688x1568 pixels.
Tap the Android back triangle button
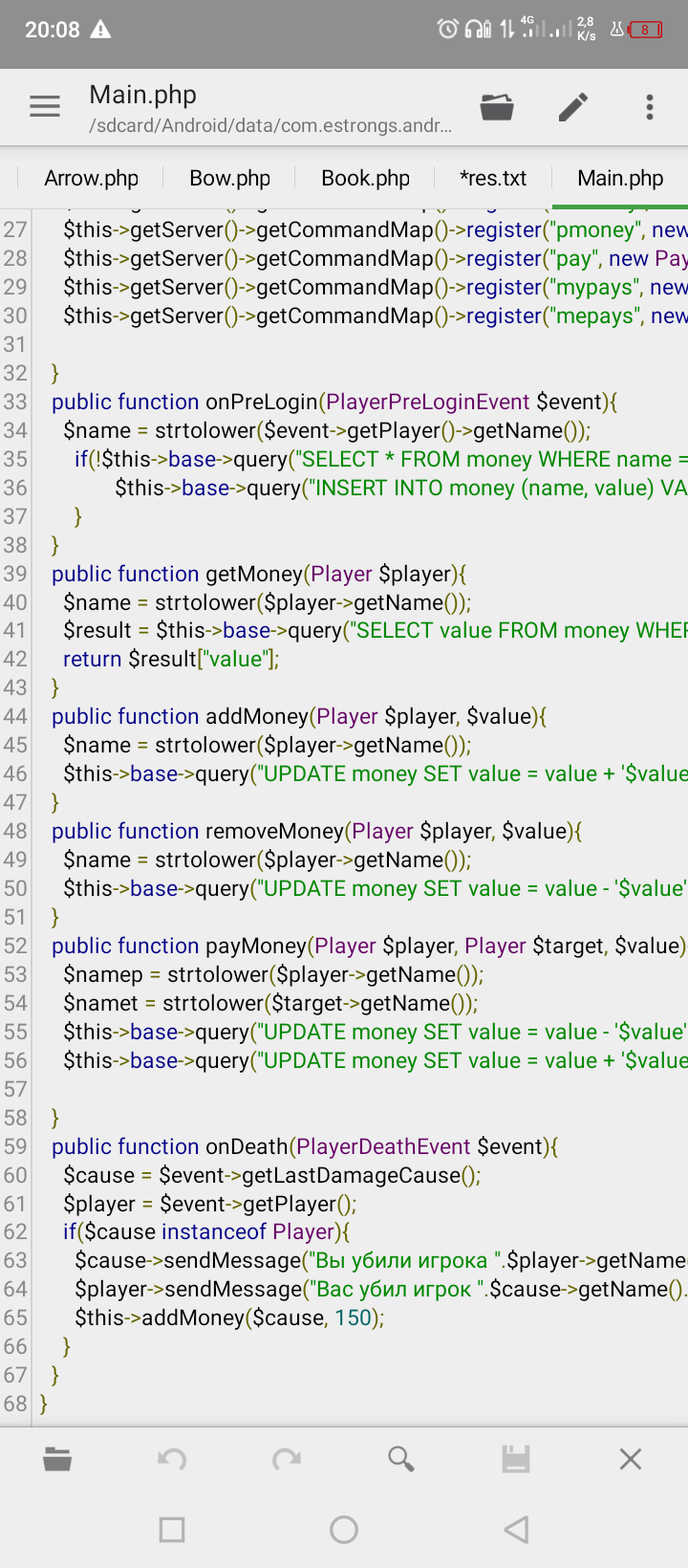516,1530
